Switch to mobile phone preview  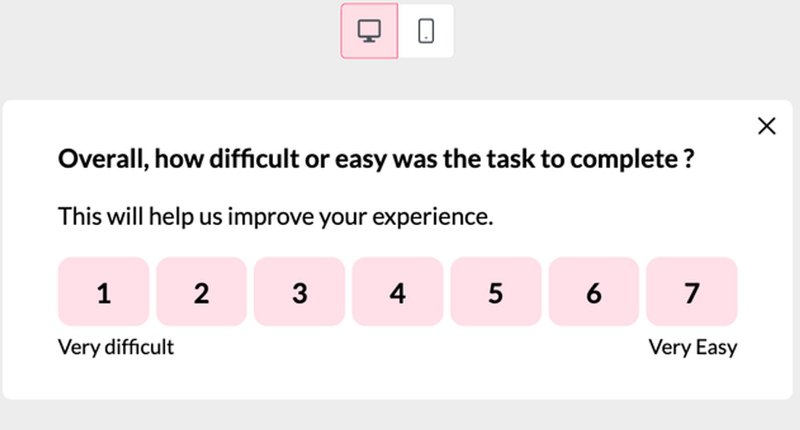(x=426, y=30)
